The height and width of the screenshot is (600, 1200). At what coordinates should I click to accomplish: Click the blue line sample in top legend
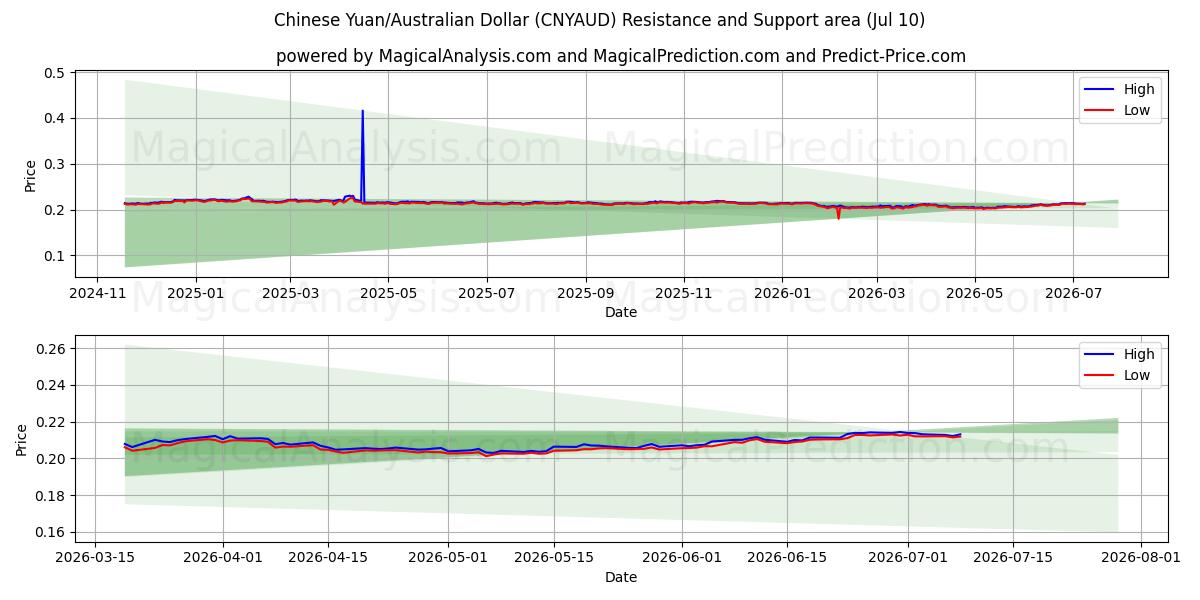point(1100,89)
